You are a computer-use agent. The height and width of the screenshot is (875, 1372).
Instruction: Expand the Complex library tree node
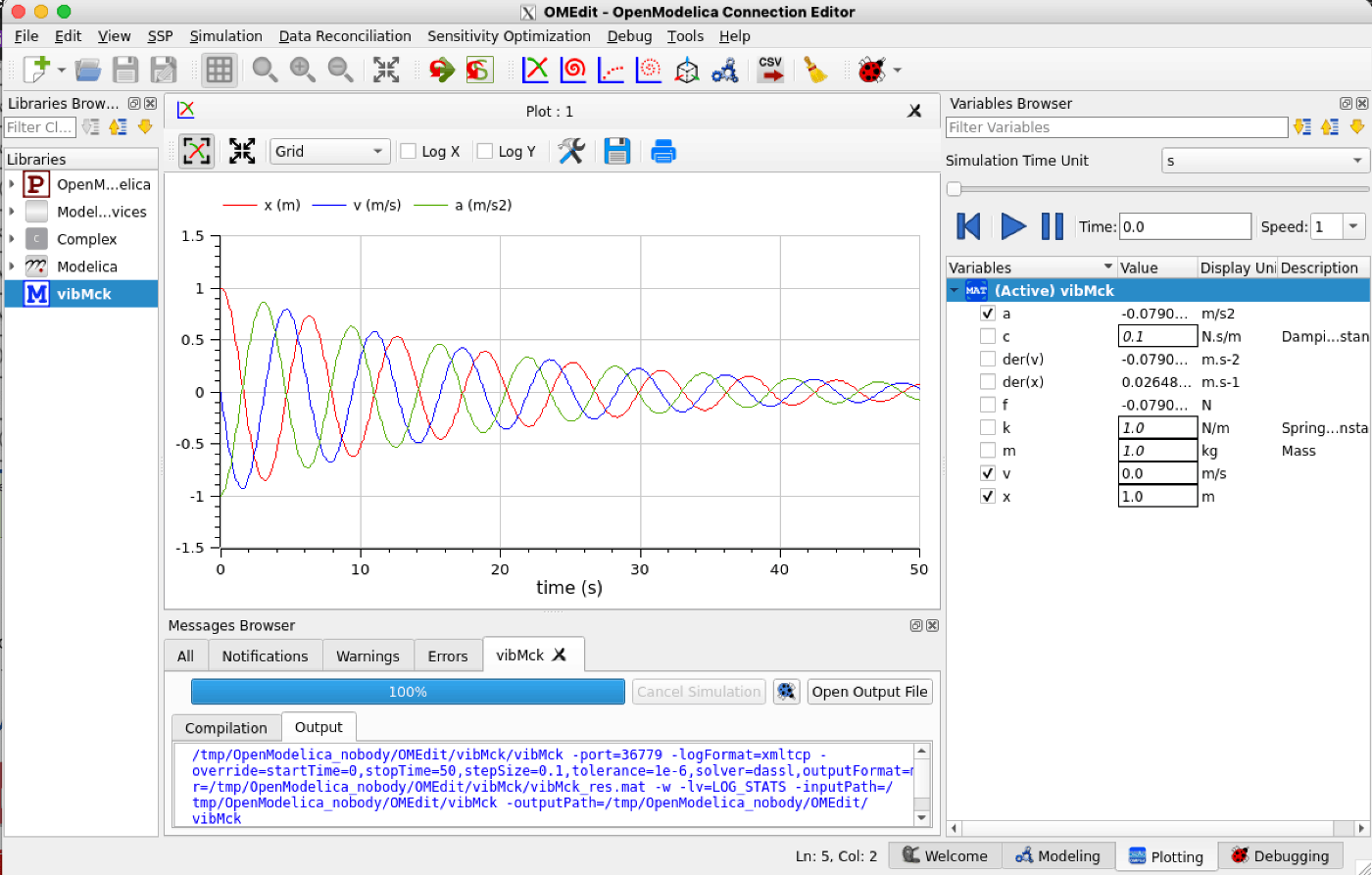(11, 239)
